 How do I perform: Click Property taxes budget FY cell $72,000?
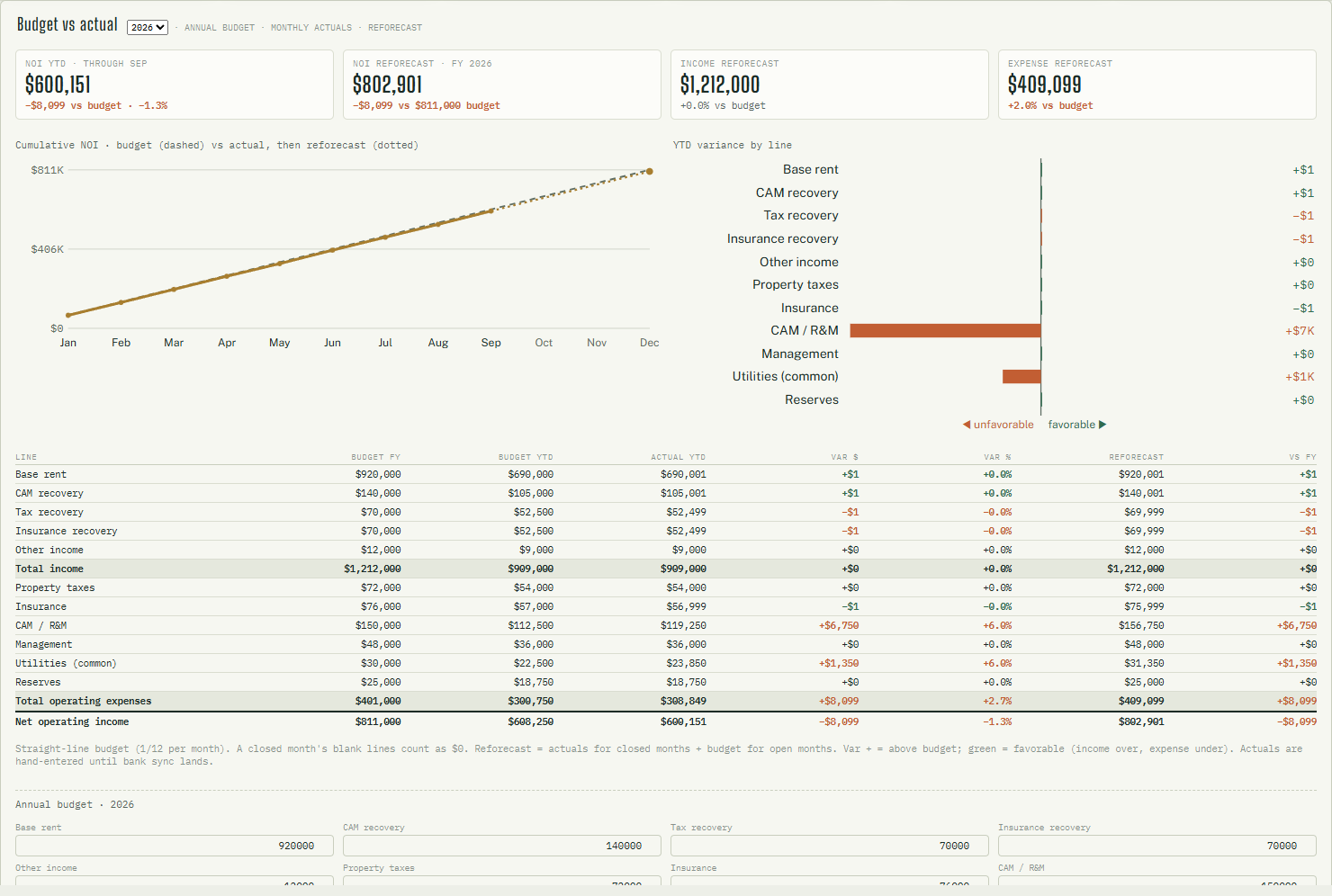[381, 587]
